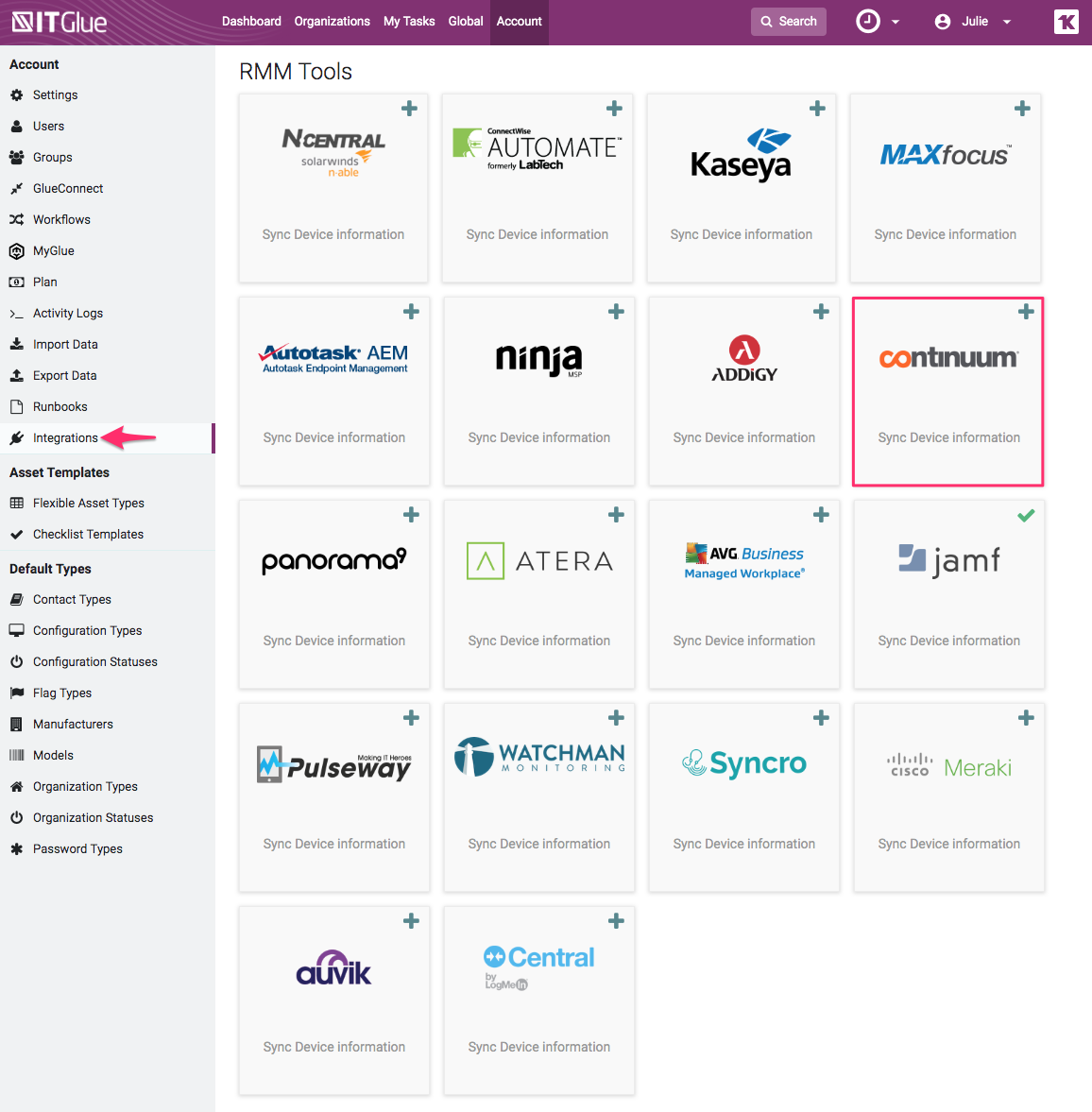Open Plan in the sidebar
The height and width of the screenshot is (1112, 1092).
click(x=107, y=282)
